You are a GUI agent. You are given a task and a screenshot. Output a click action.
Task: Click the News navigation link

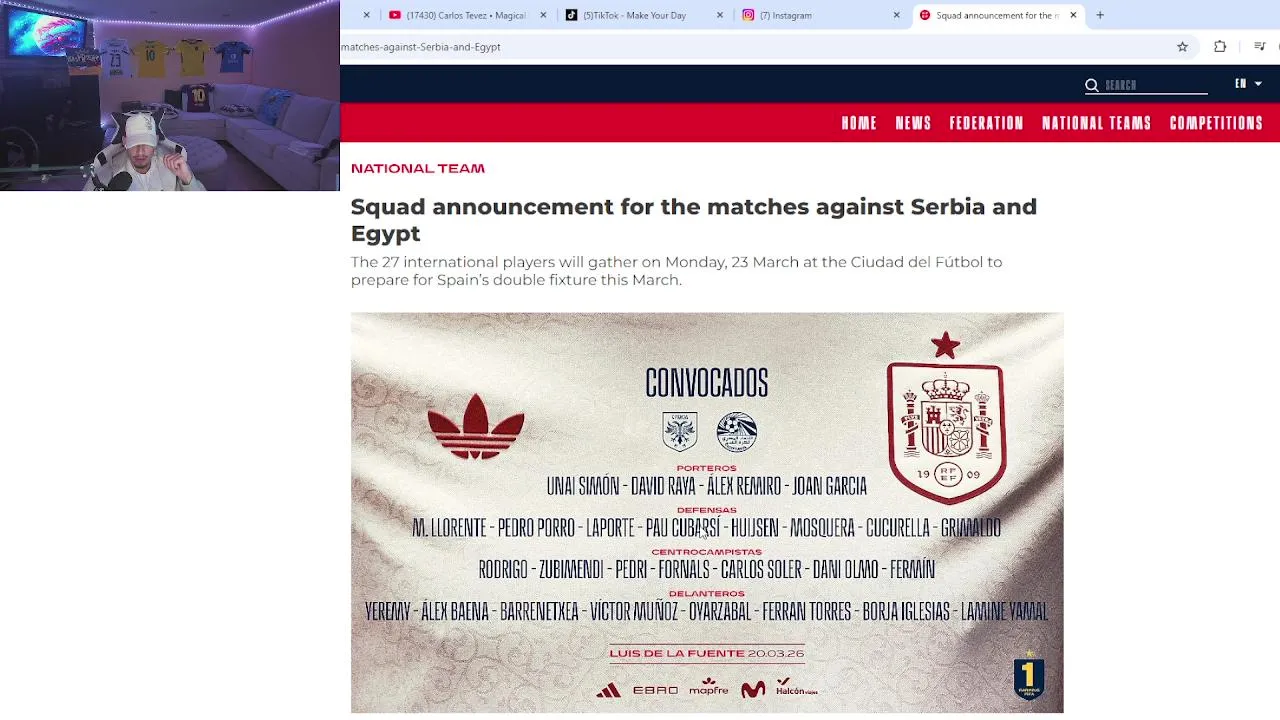[x=913, y=123]
